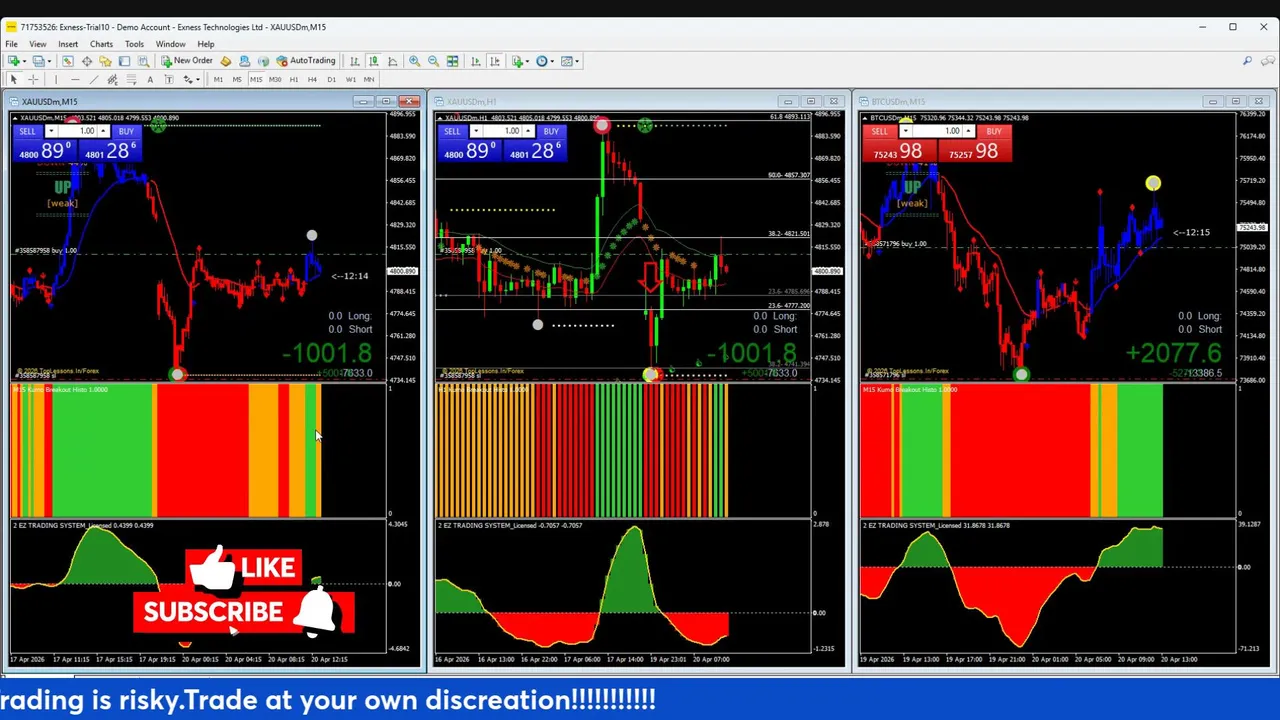Open the Templates icon
This screenshot has height=720, width=1280.
(x=566, y=61)
